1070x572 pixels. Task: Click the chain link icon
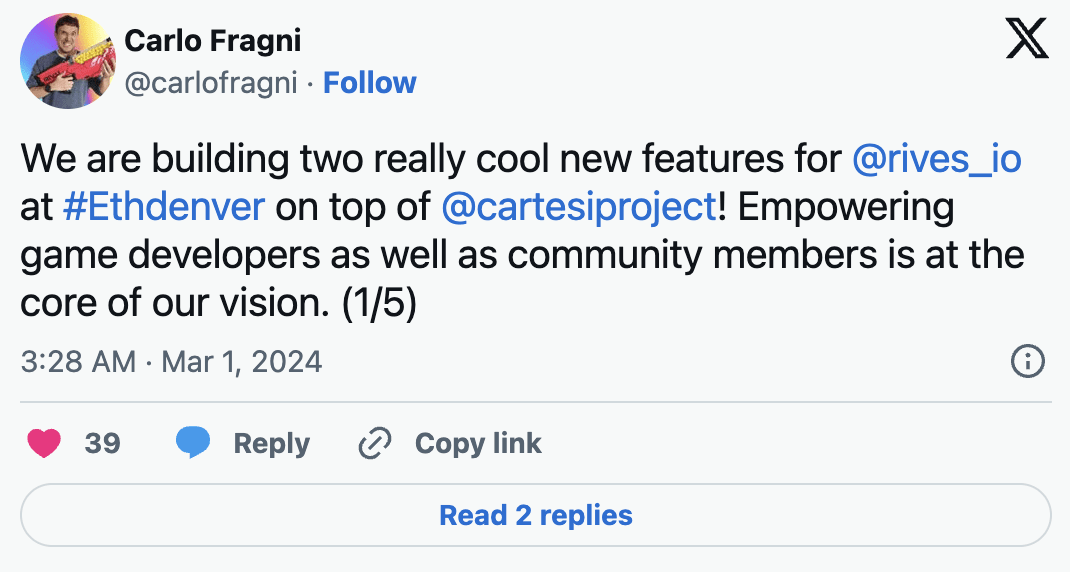374,443
